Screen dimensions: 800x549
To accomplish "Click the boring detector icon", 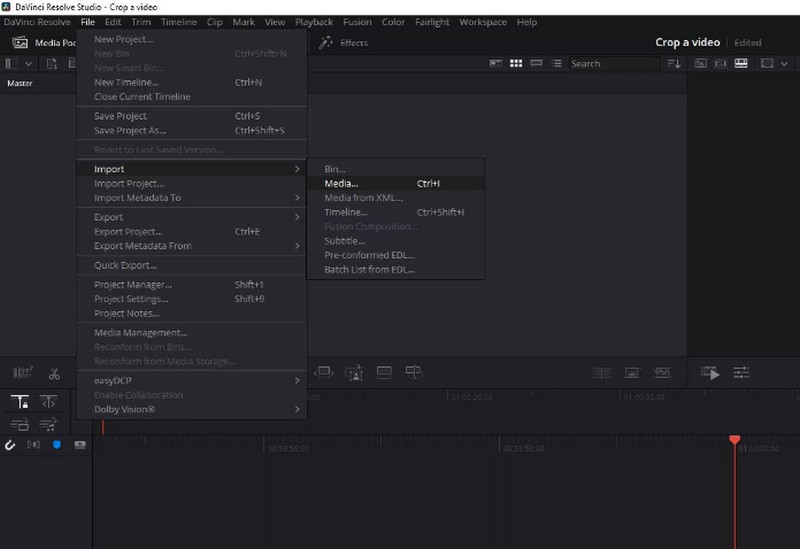I will (x=23, y=373).
